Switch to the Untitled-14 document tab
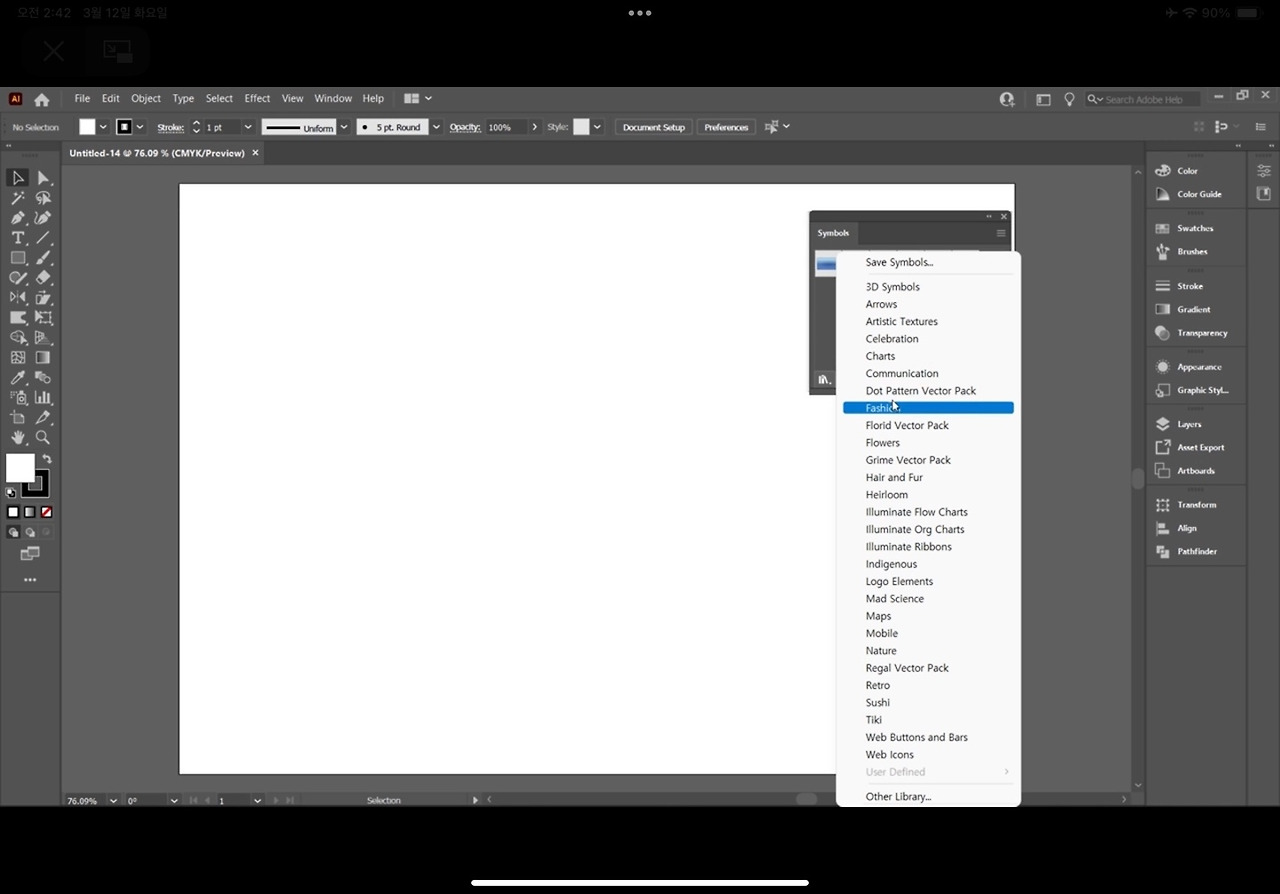Screen dimensions: 1280x894 click(157, 153)
